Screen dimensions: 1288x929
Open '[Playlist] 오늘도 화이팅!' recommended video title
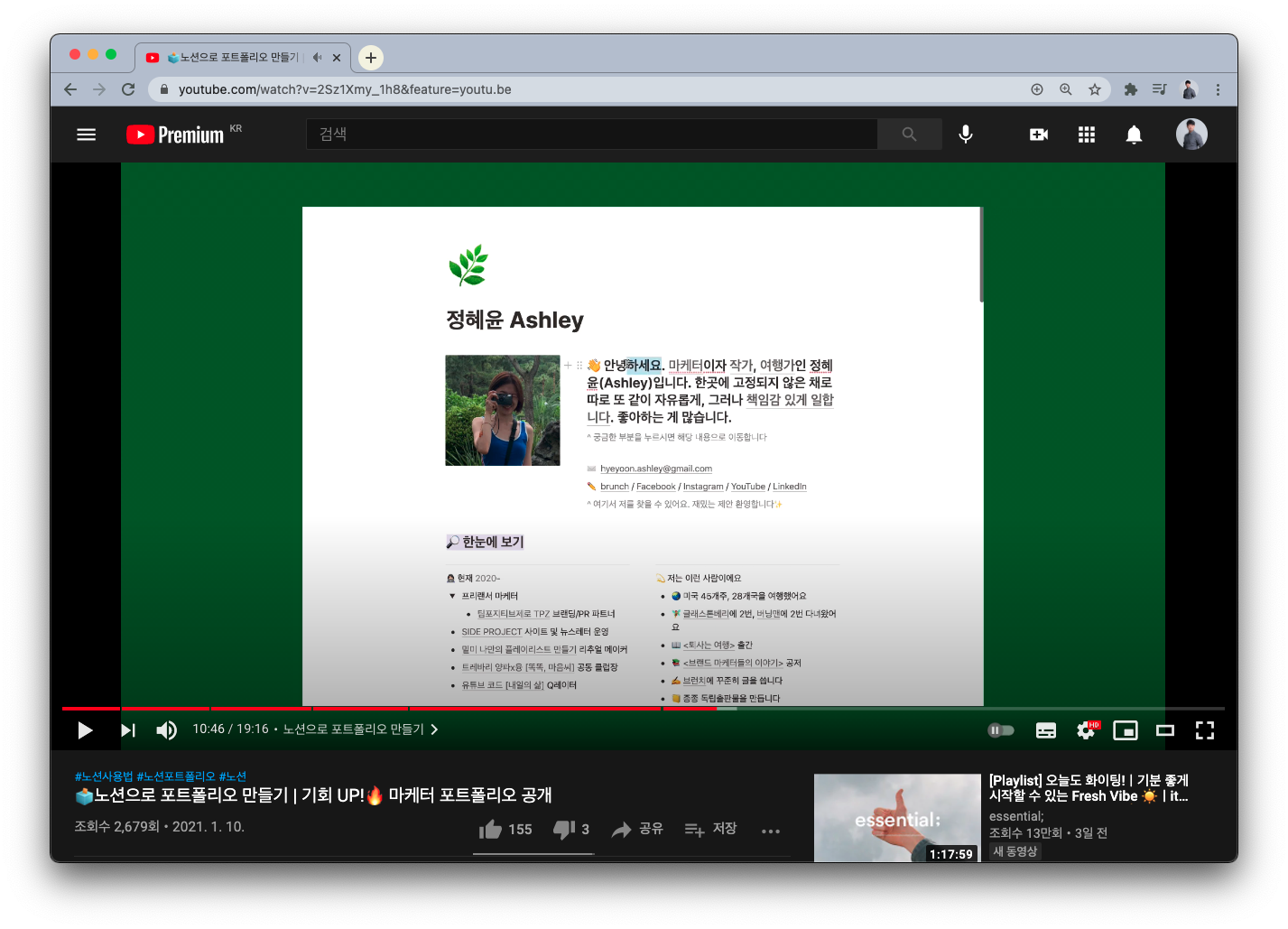coord(1089,788)
